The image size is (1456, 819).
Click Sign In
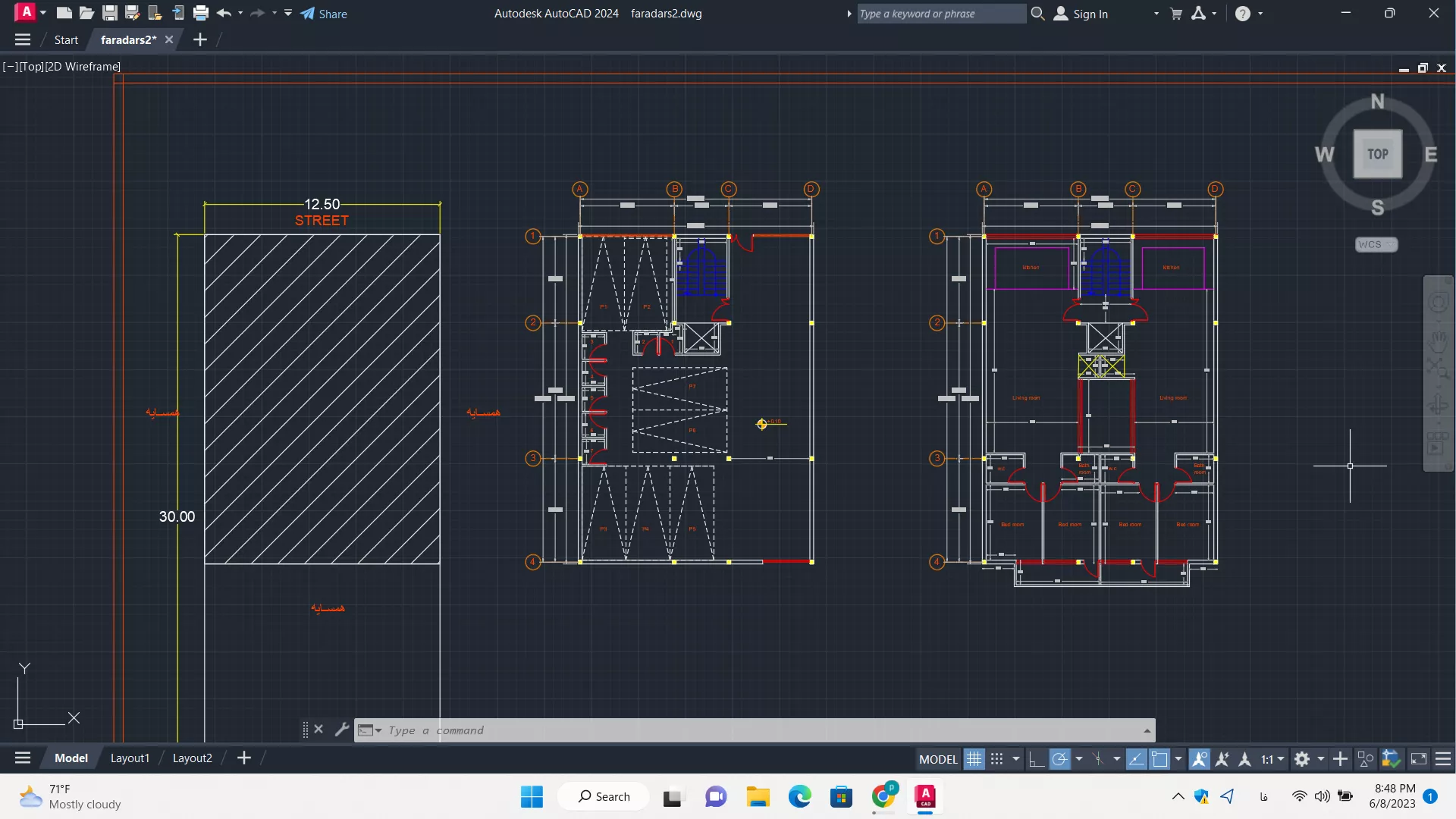[x=1081, y=14]
